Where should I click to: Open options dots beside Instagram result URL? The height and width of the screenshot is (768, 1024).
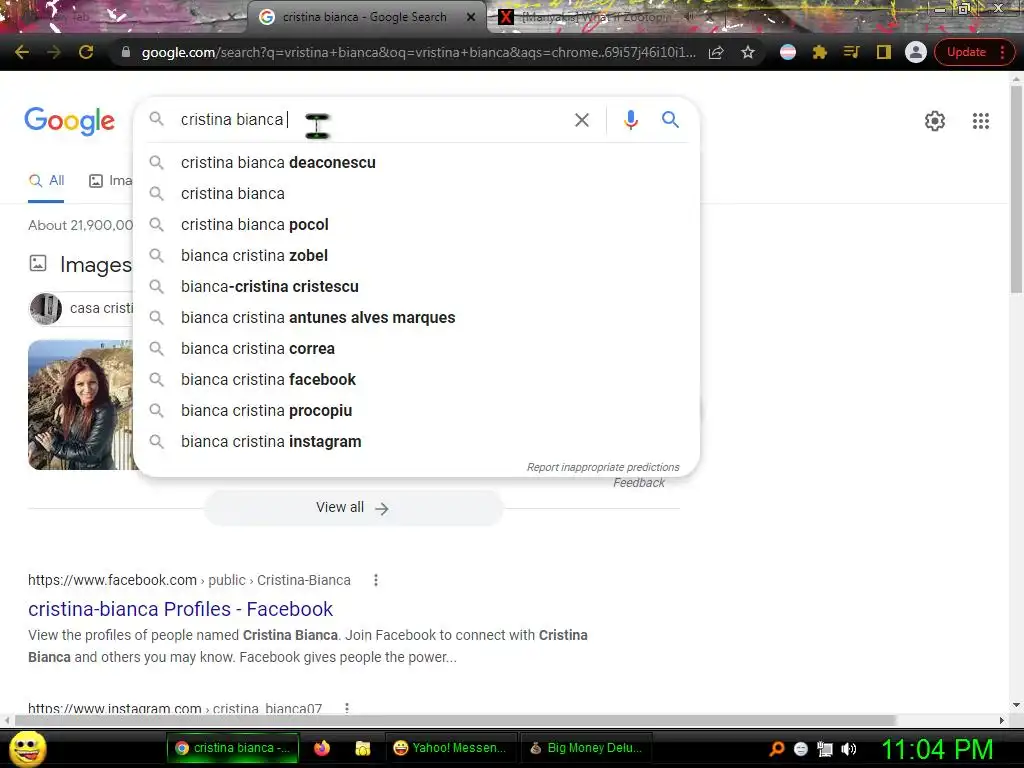tap(347, 709)
